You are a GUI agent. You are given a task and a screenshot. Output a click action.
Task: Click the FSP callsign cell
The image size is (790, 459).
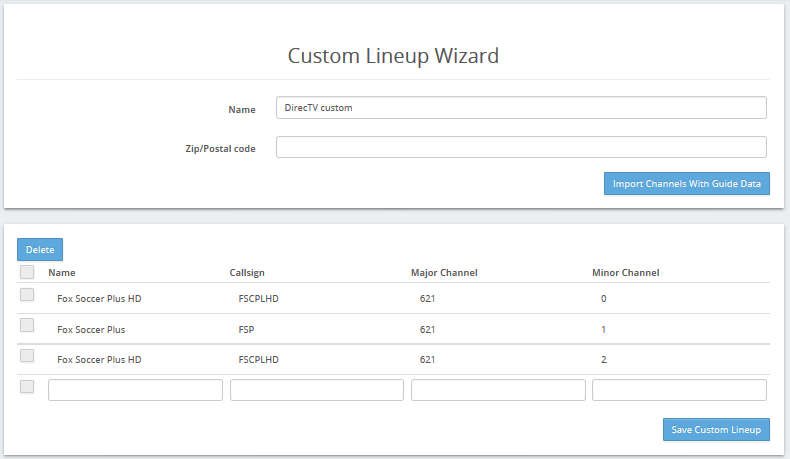246,330
